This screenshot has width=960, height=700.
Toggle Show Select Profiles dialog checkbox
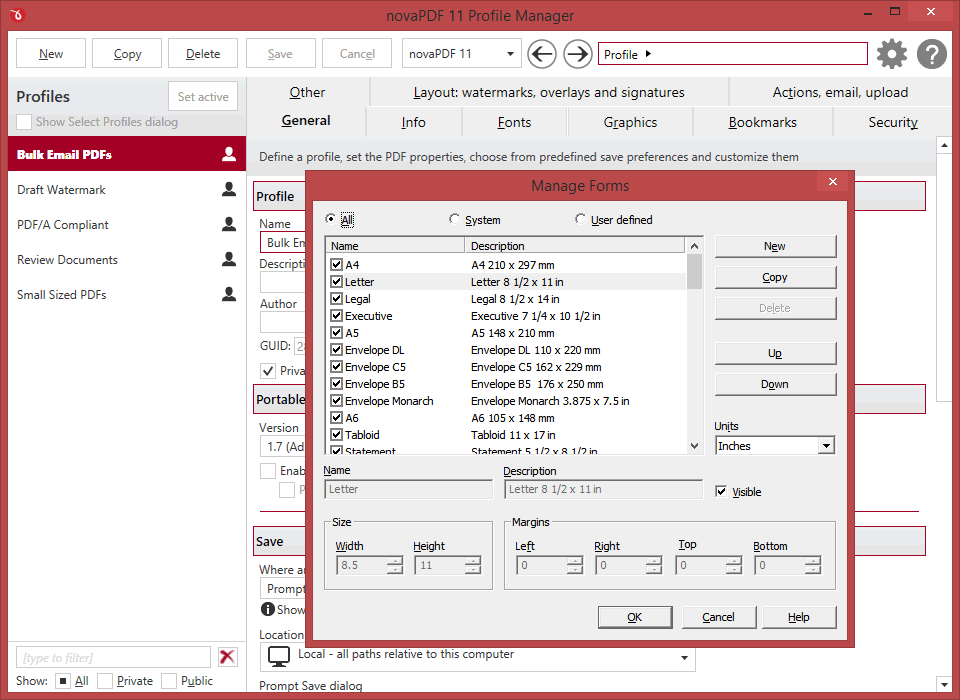pos(24,122)
